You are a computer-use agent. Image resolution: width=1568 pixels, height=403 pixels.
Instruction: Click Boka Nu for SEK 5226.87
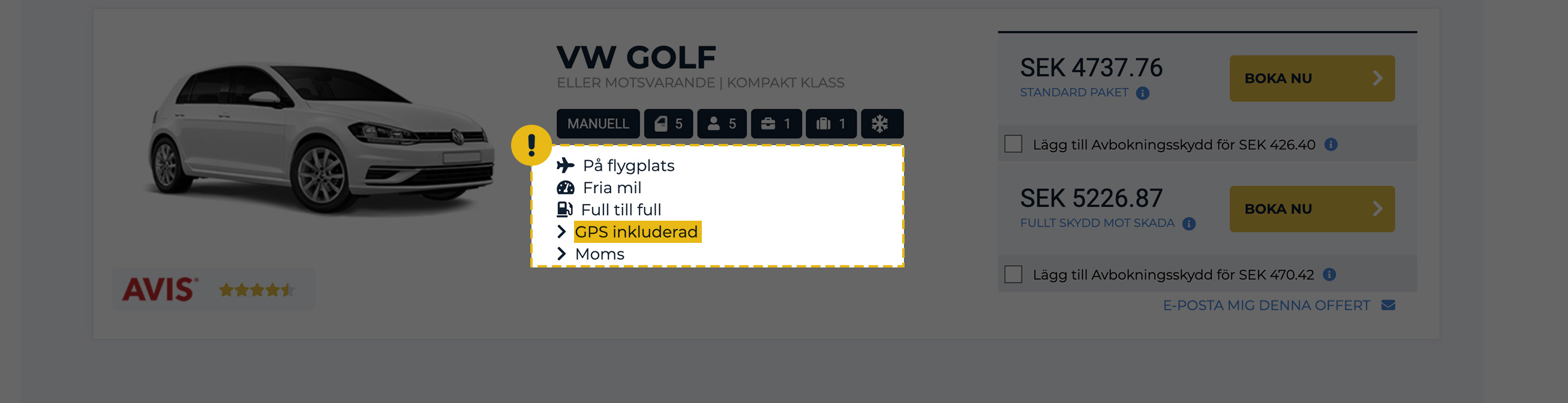[1311, 209]
